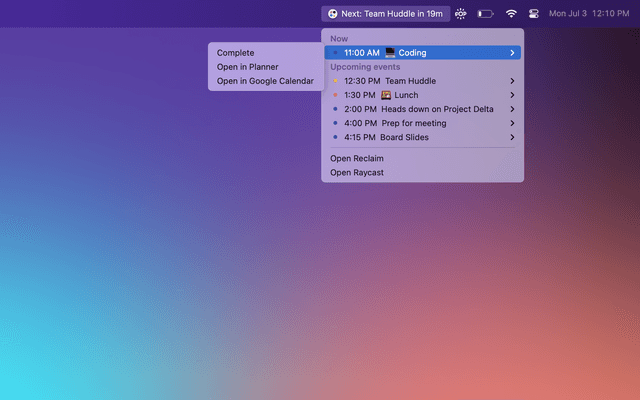Click the Reclaim icon in menu bar
The image size is (640, 400).
coord(332,14)
